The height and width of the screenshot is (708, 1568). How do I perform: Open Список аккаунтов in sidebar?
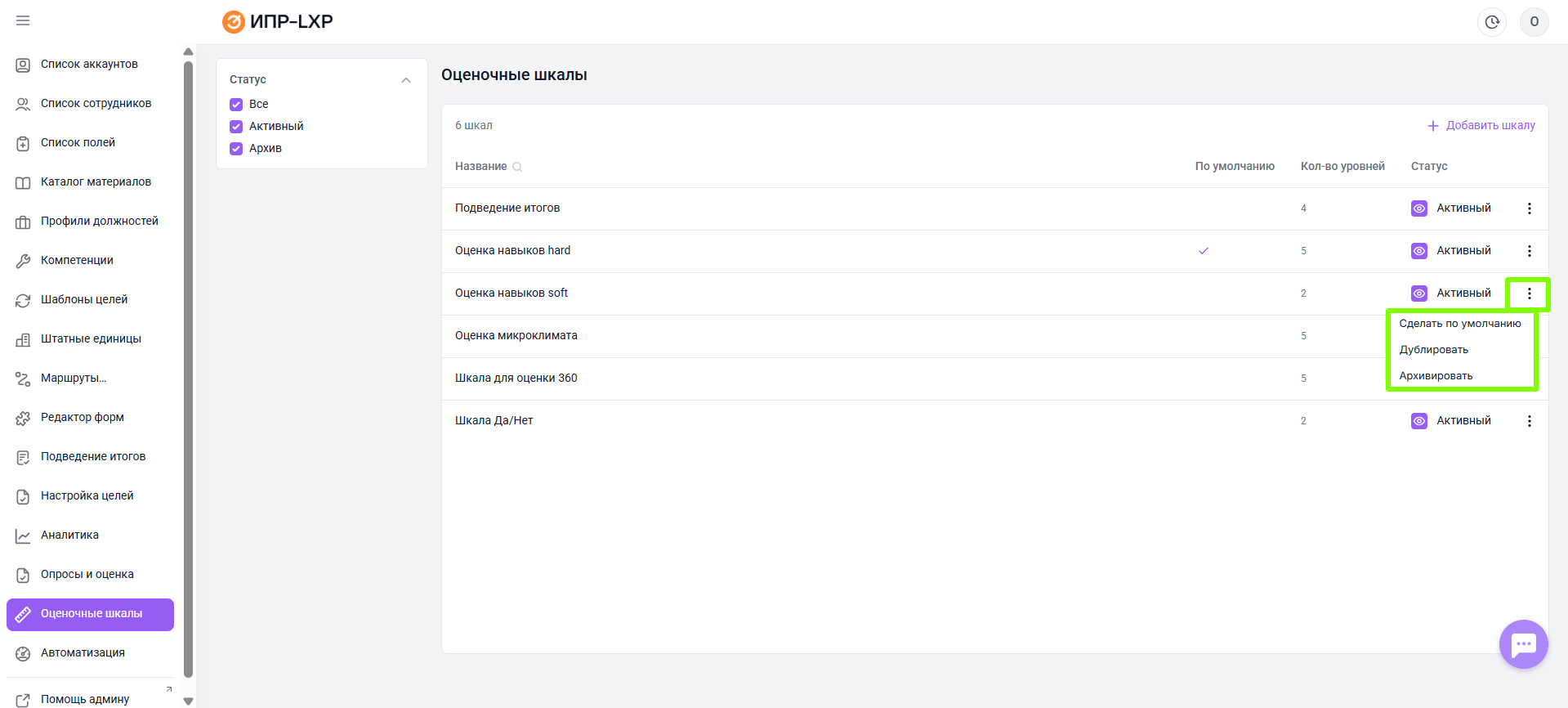click(x=90, y=65)
